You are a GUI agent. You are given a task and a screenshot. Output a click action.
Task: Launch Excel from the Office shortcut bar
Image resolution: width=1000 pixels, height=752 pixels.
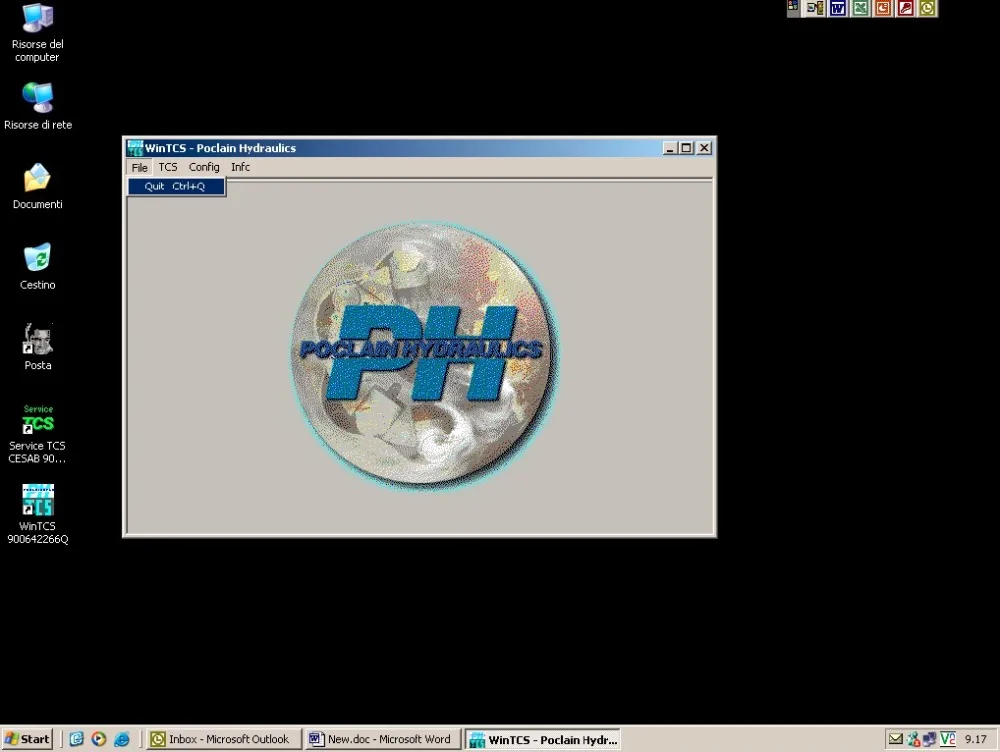(x=860, y=9)
